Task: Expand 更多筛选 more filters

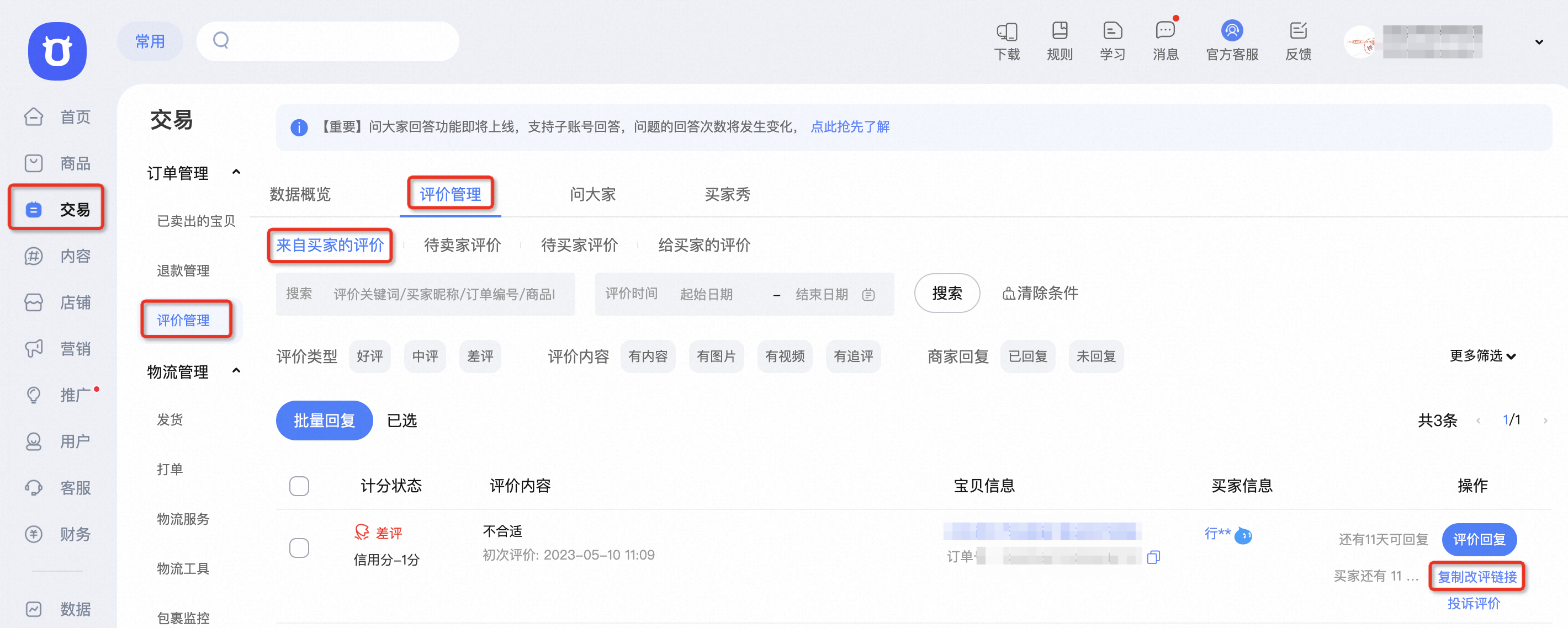Action: [x=1482, y=356]
